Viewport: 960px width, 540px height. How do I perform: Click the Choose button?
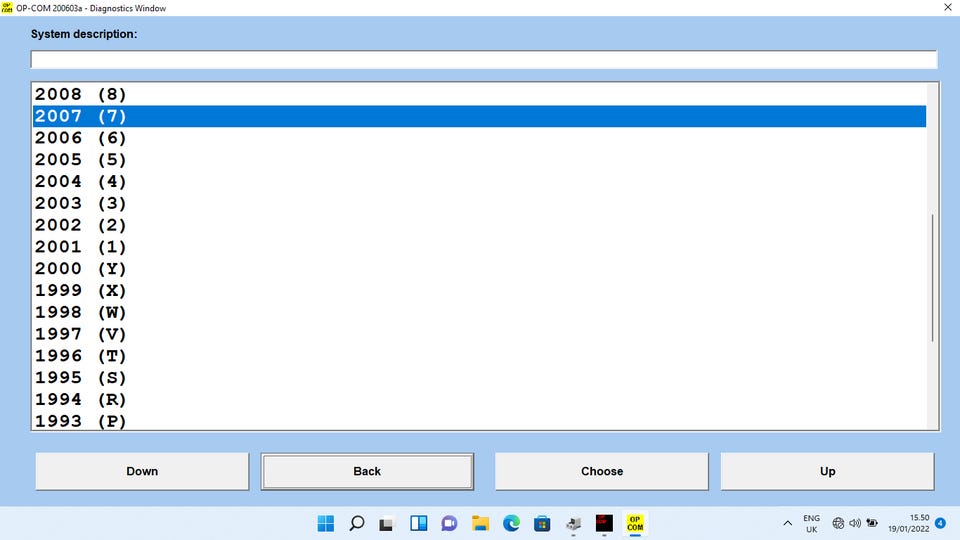click(602, 471)
